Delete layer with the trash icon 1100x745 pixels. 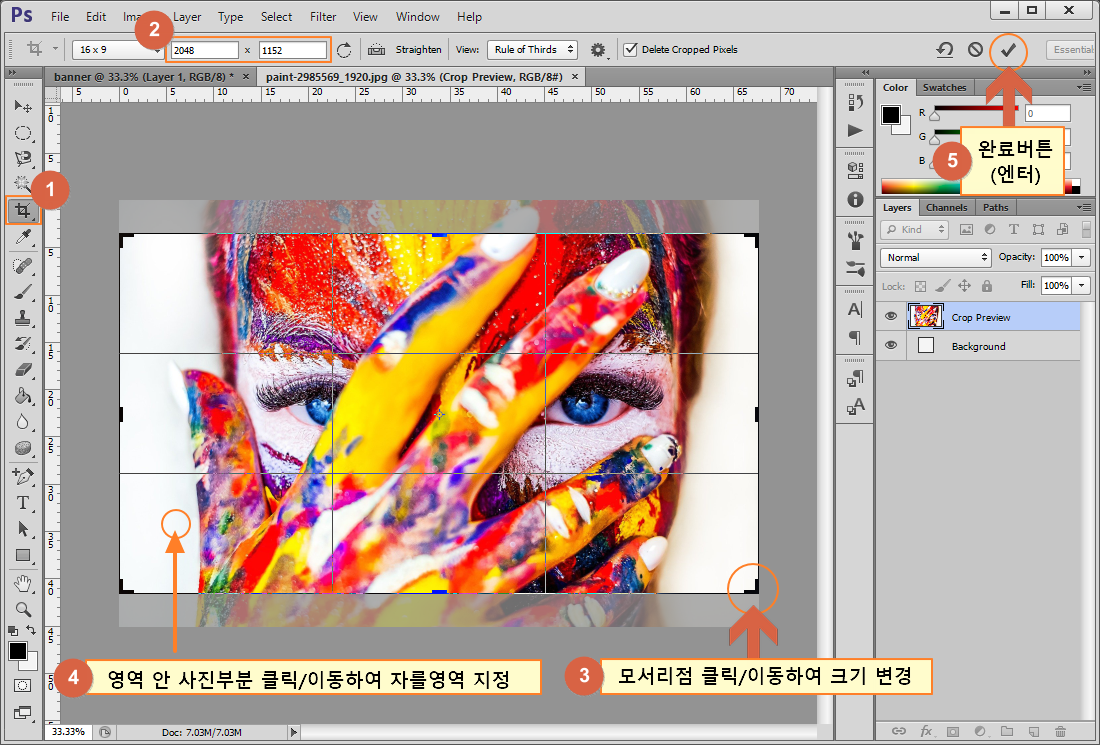(1060, 731)
